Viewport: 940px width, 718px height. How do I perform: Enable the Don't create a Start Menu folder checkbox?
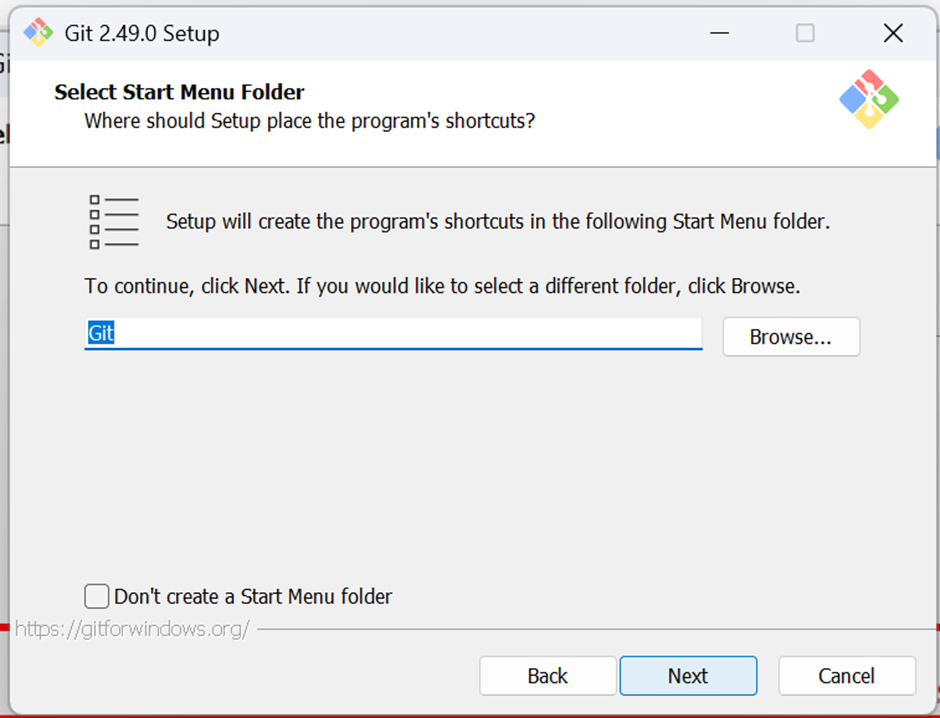tap(97, 596)
